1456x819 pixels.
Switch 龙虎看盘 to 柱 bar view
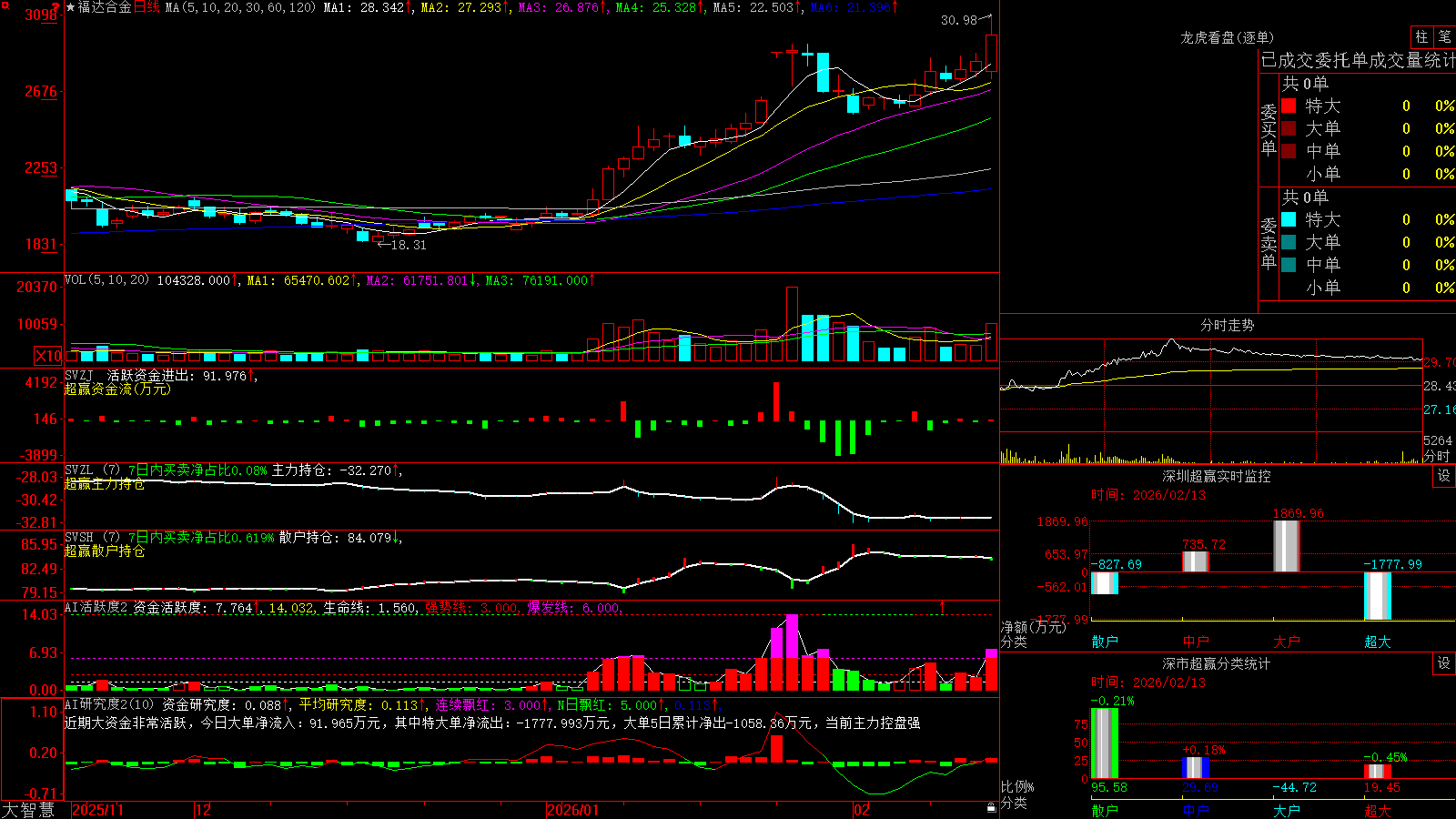[x=1421, y=37]
